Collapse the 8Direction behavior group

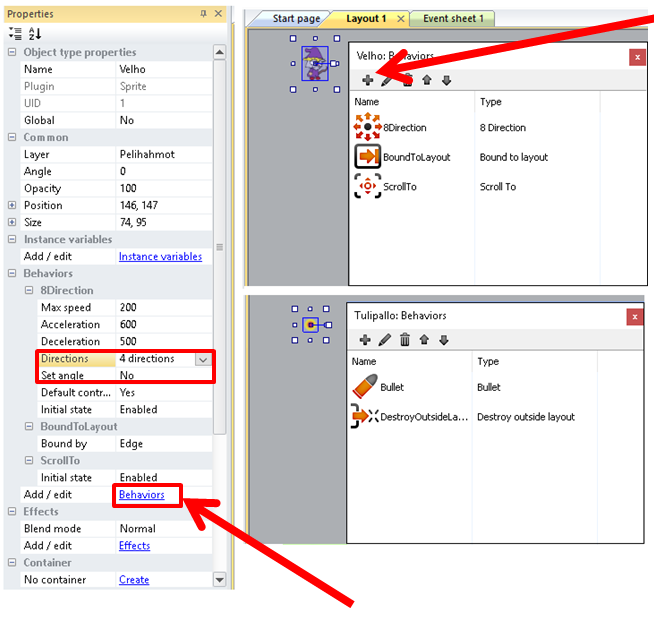click(x=29, y=290)
